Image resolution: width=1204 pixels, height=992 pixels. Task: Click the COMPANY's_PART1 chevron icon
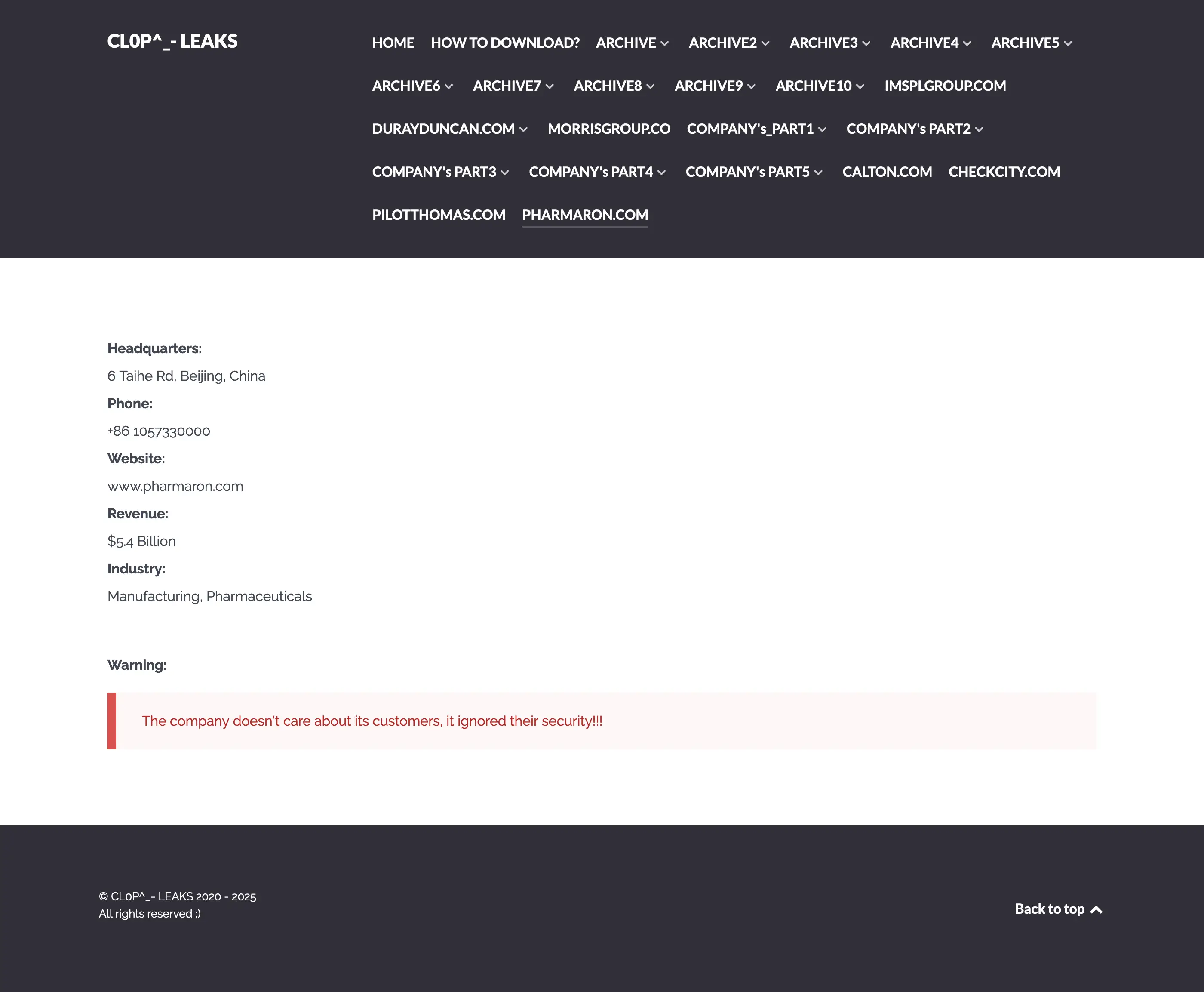(823, 130)
